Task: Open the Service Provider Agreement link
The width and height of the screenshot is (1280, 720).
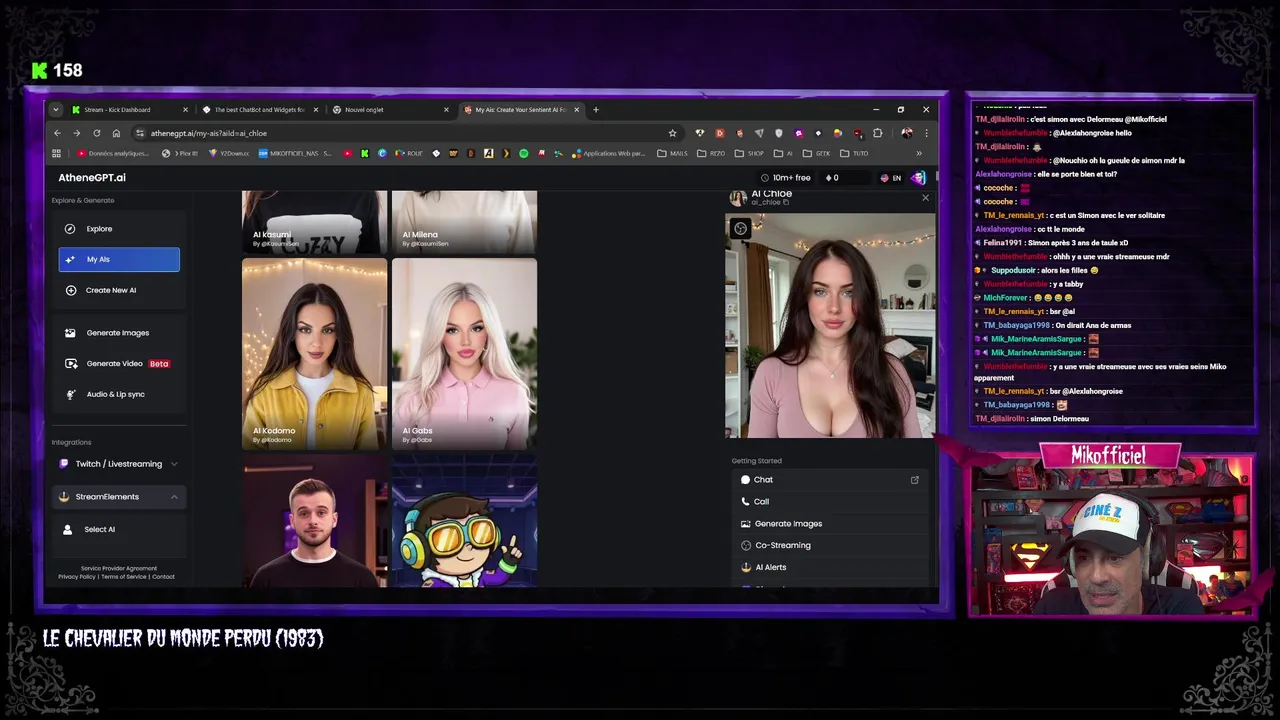Action: pos(119,568)
